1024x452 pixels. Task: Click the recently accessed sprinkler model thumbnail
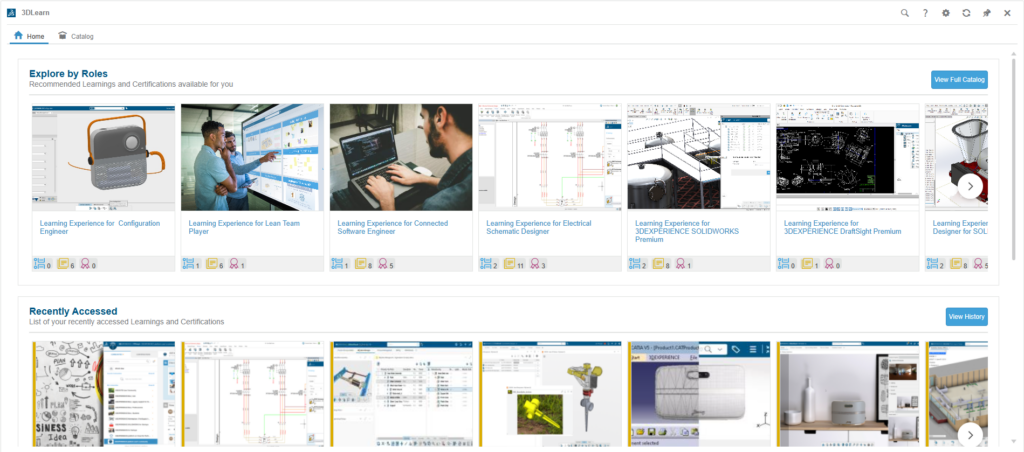tap(550, 394)
